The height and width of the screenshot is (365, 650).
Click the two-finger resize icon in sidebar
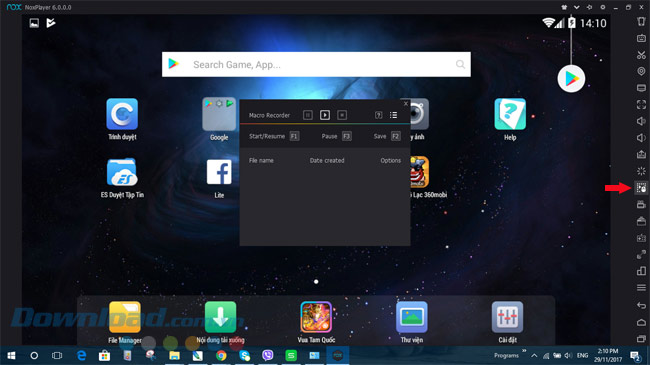[641, 254]
